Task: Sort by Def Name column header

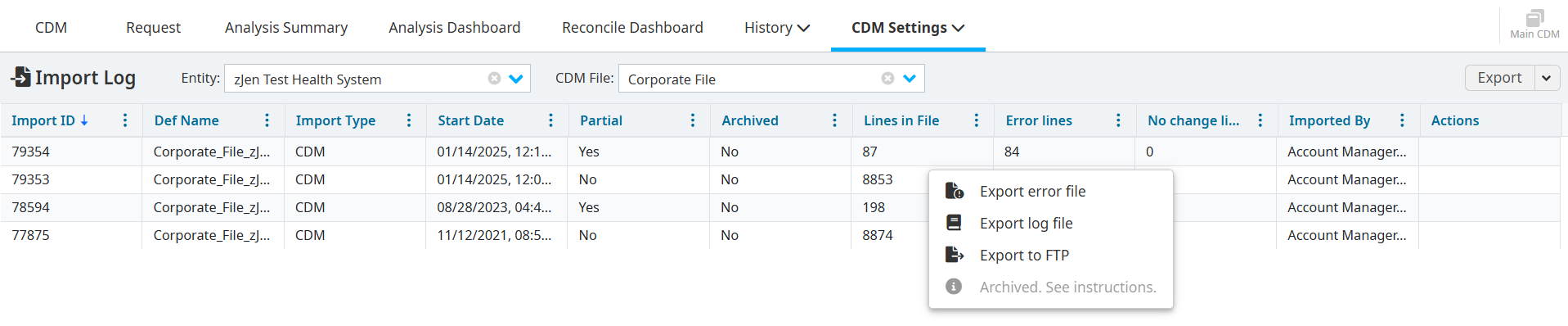Action: [x=186, y=120]
